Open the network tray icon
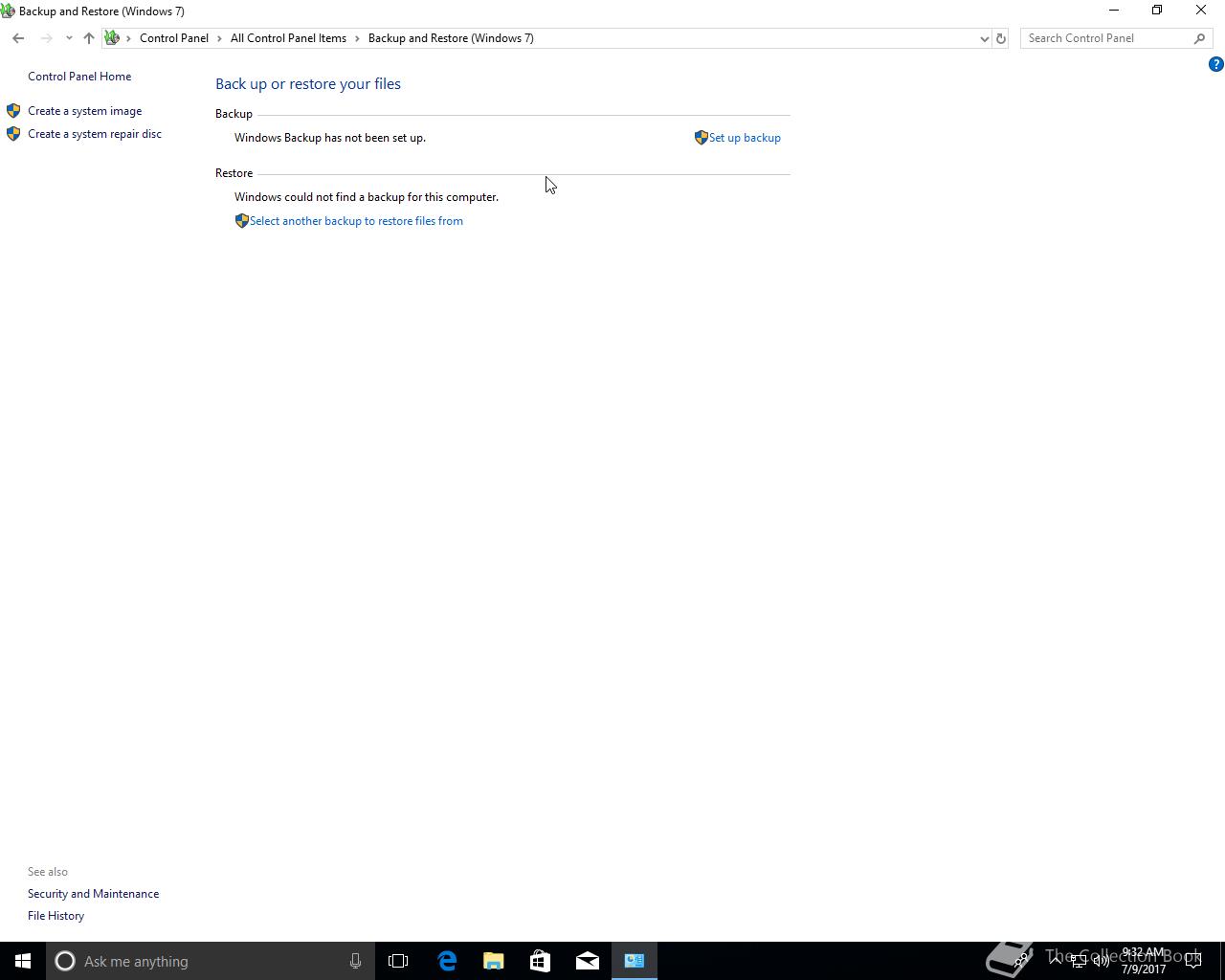This screenshot has width=1225, height=980. point(1079,961)
